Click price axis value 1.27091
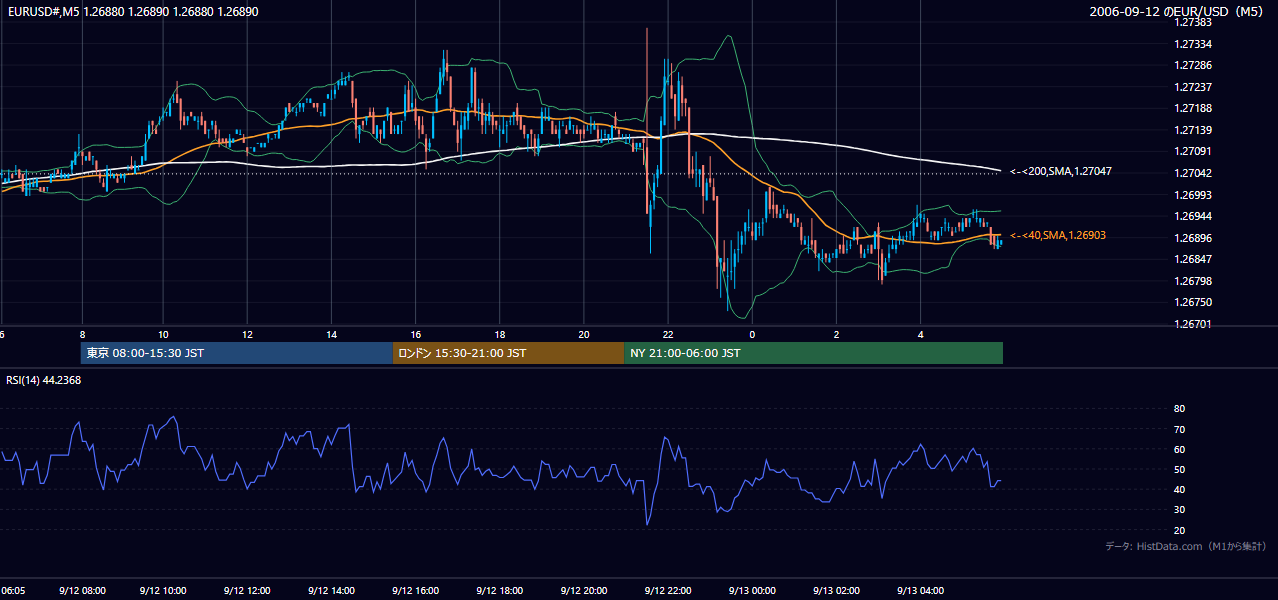The width and height of the screenshot is (1278, 600). [1192, 151]
